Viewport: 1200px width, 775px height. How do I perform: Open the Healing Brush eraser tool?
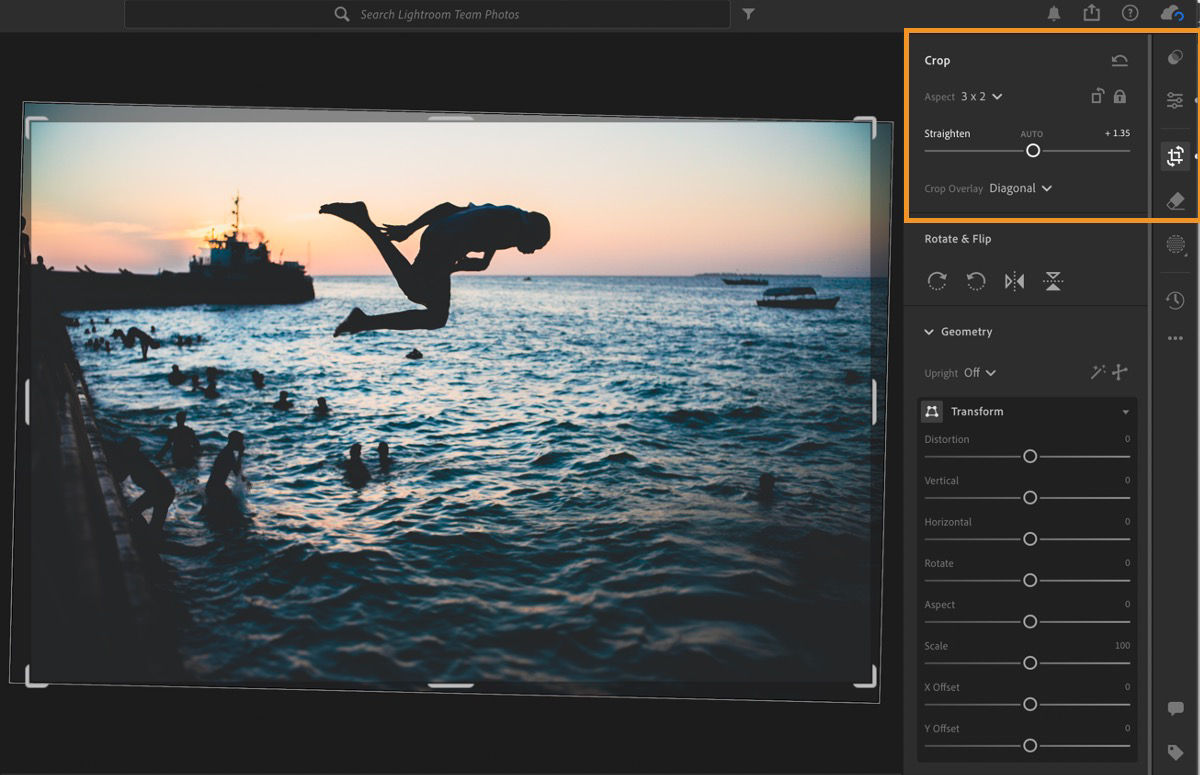(1175, 201)
